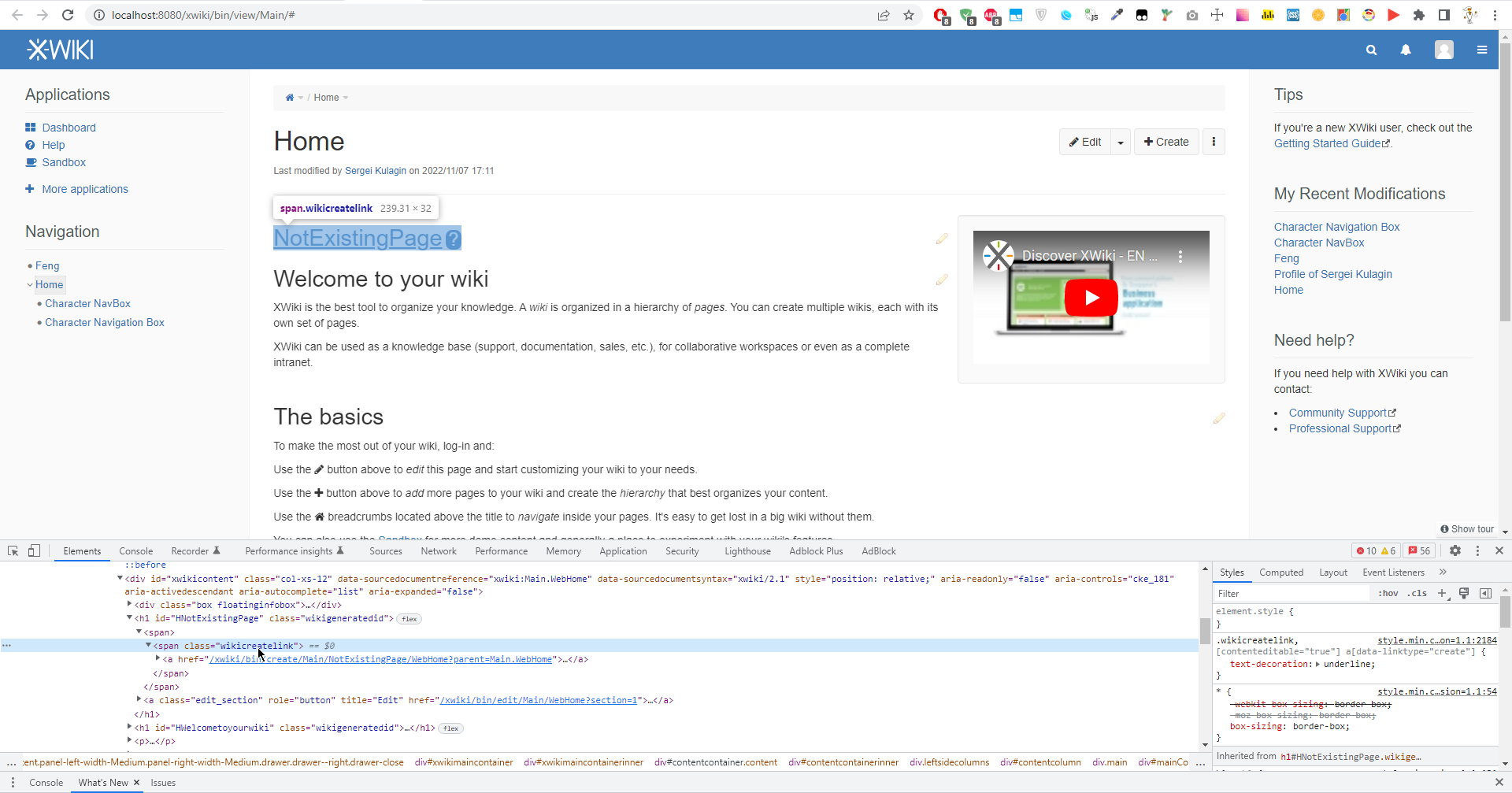Open the 56 issues badge
The image size is (1512, 793).
tap(1420, 550)
